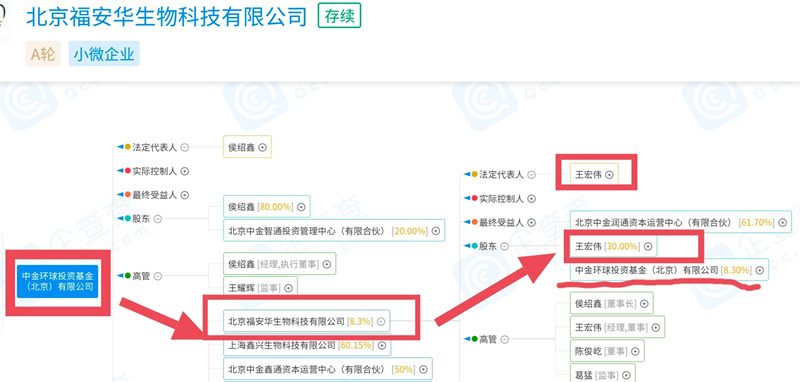Expand 王宏伟 30.00% shareholder node
The height and width of the screenshot is (382, 800).
(x=648, y=246)
